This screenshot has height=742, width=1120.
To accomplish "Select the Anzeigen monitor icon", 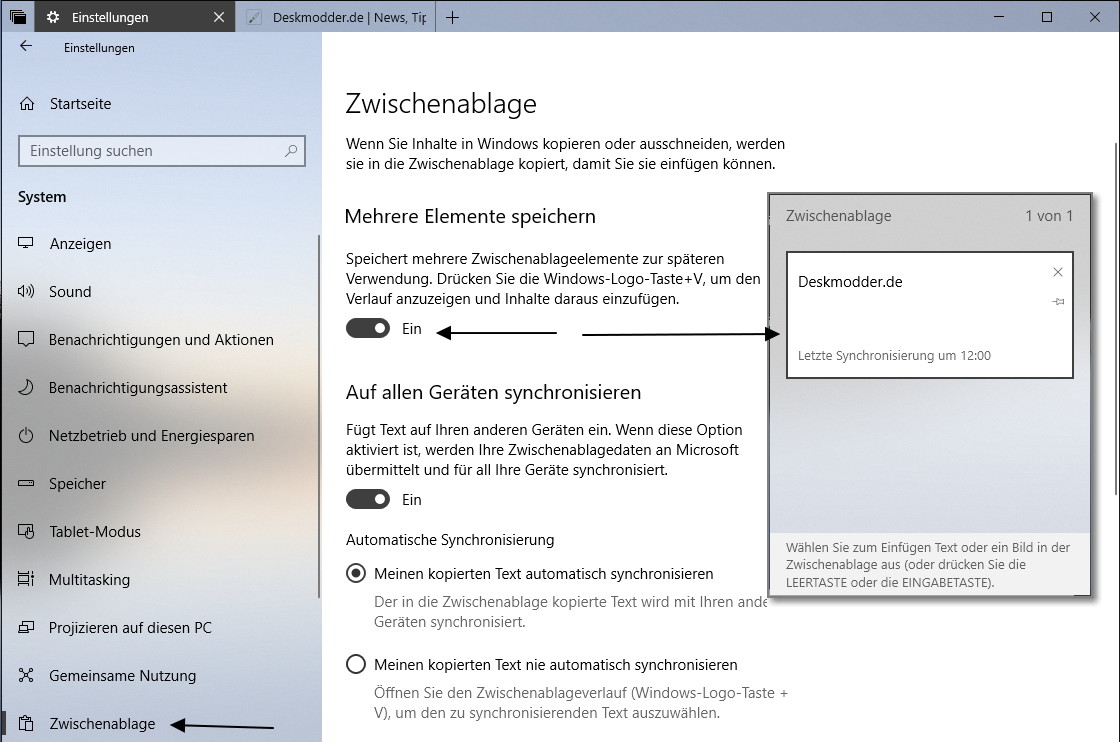I will (x=26, y=244).
